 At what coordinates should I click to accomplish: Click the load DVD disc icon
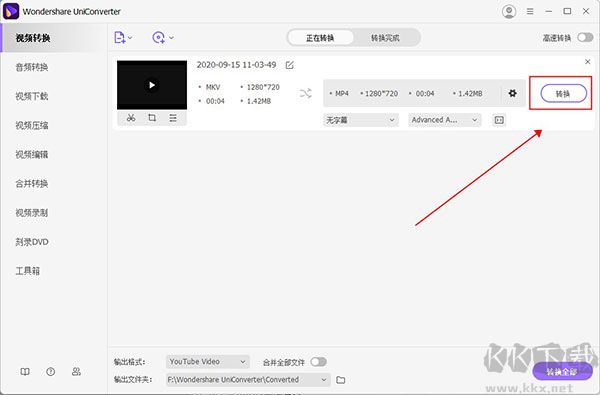point(158,38)
